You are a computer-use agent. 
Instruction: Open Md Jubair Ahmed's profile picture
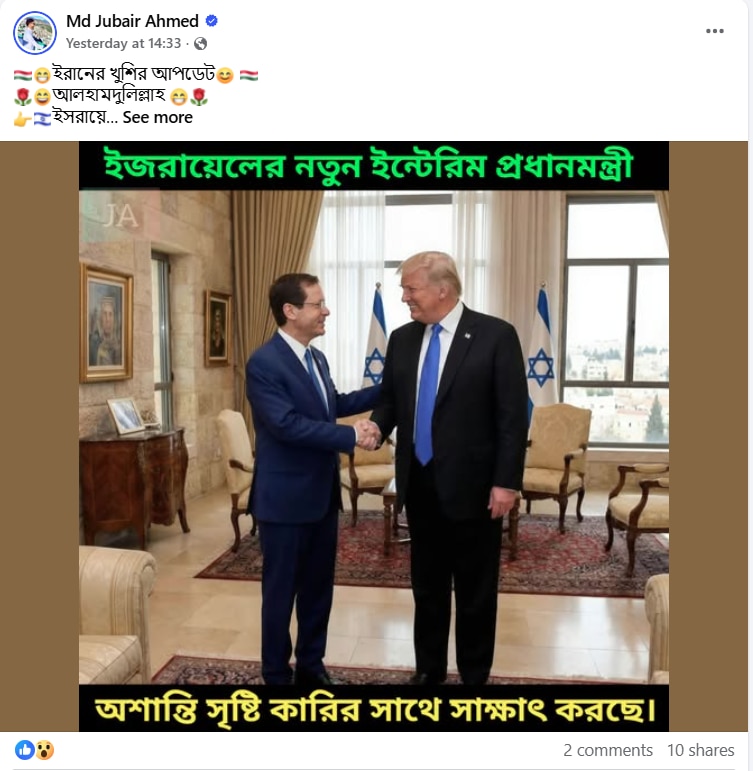point(34,33)
